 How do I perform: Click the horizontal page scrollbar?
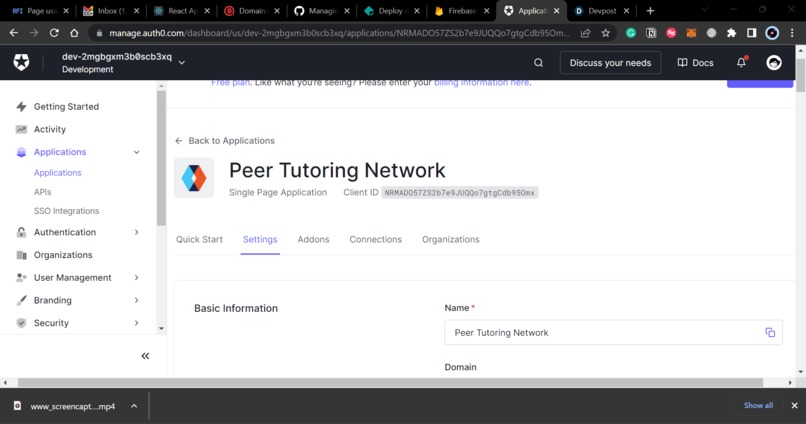tap(390, 382)
